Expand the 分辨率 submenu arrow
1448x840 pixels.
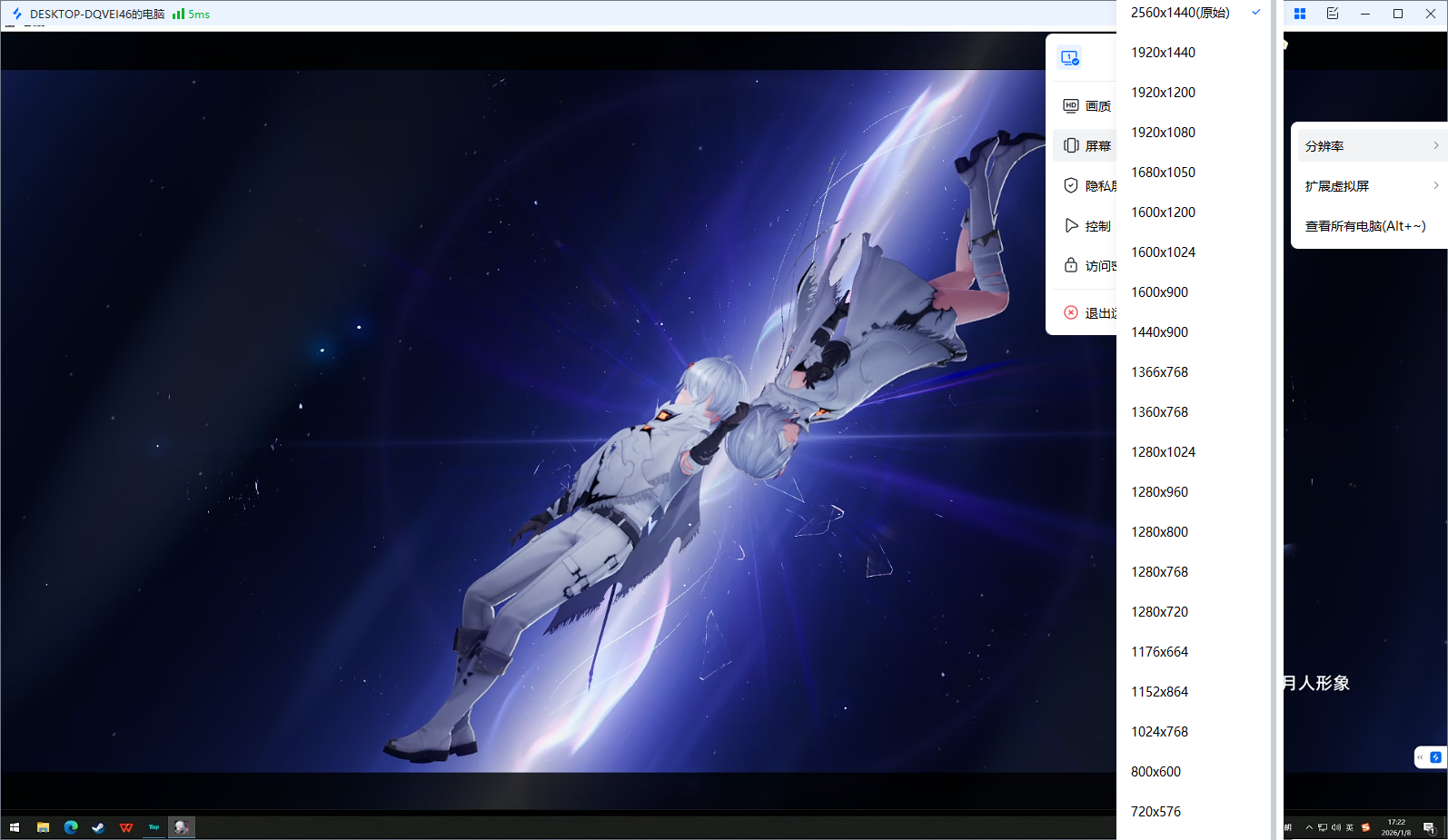pyautogui.click(x=1435, y=145)
